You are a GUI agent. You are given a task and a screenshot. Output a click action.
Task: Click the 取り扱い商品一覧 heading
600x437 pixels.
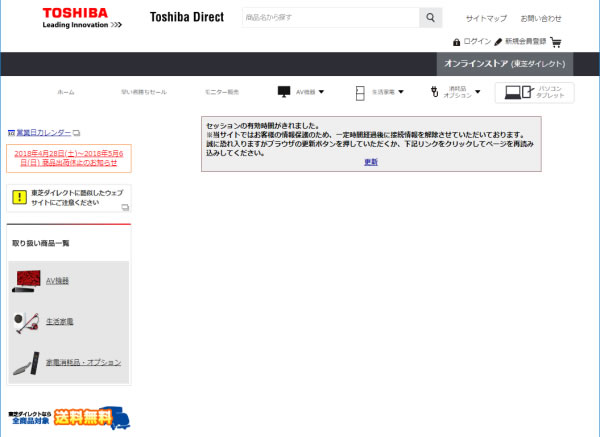pyautogui.click(x=41, y=243)
